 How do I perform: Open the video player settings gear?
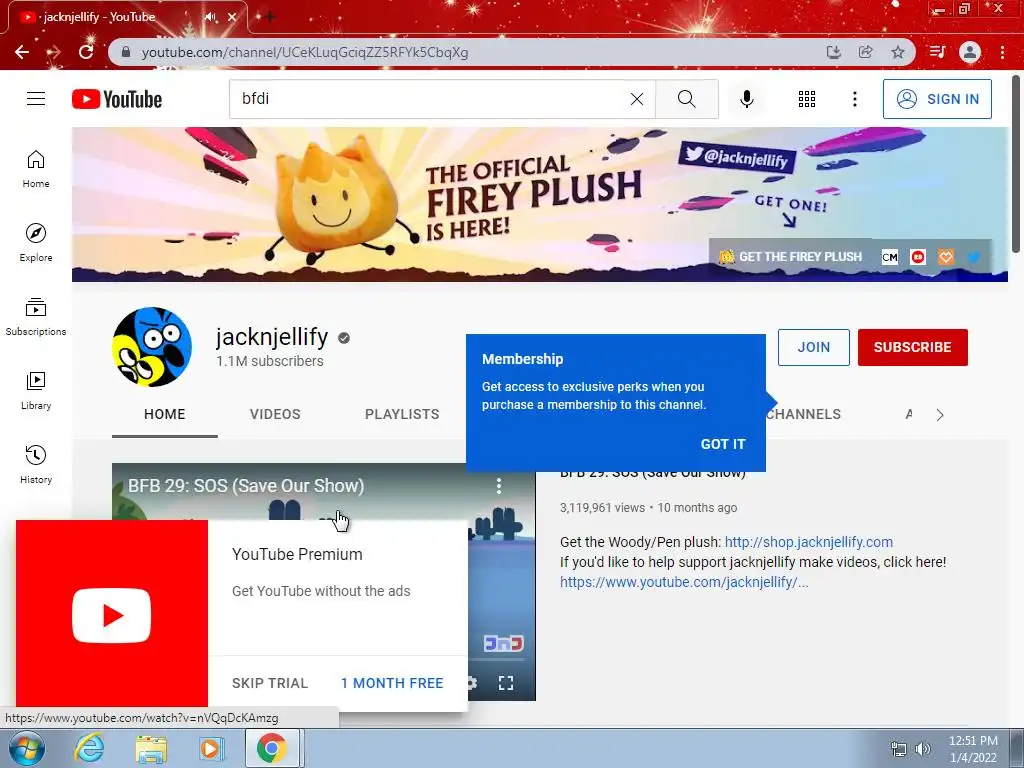(x=472, y=683)
